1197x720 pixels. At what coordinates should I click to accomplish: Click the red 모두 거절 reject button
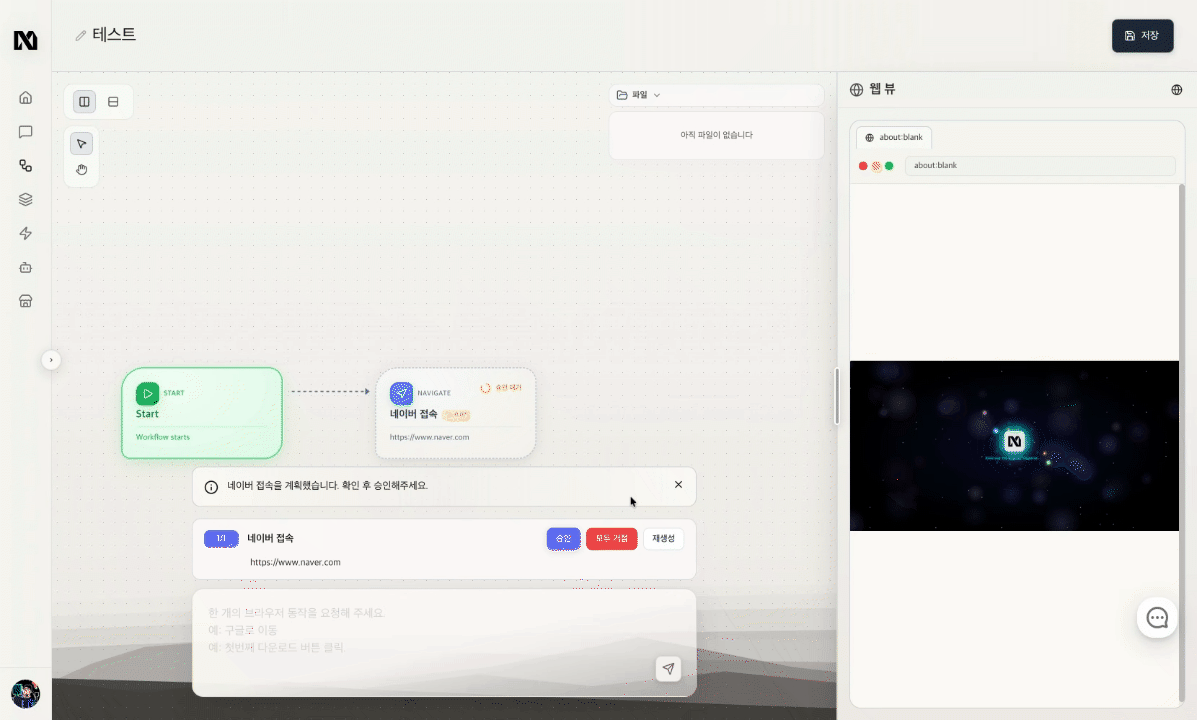coord(611,539)
